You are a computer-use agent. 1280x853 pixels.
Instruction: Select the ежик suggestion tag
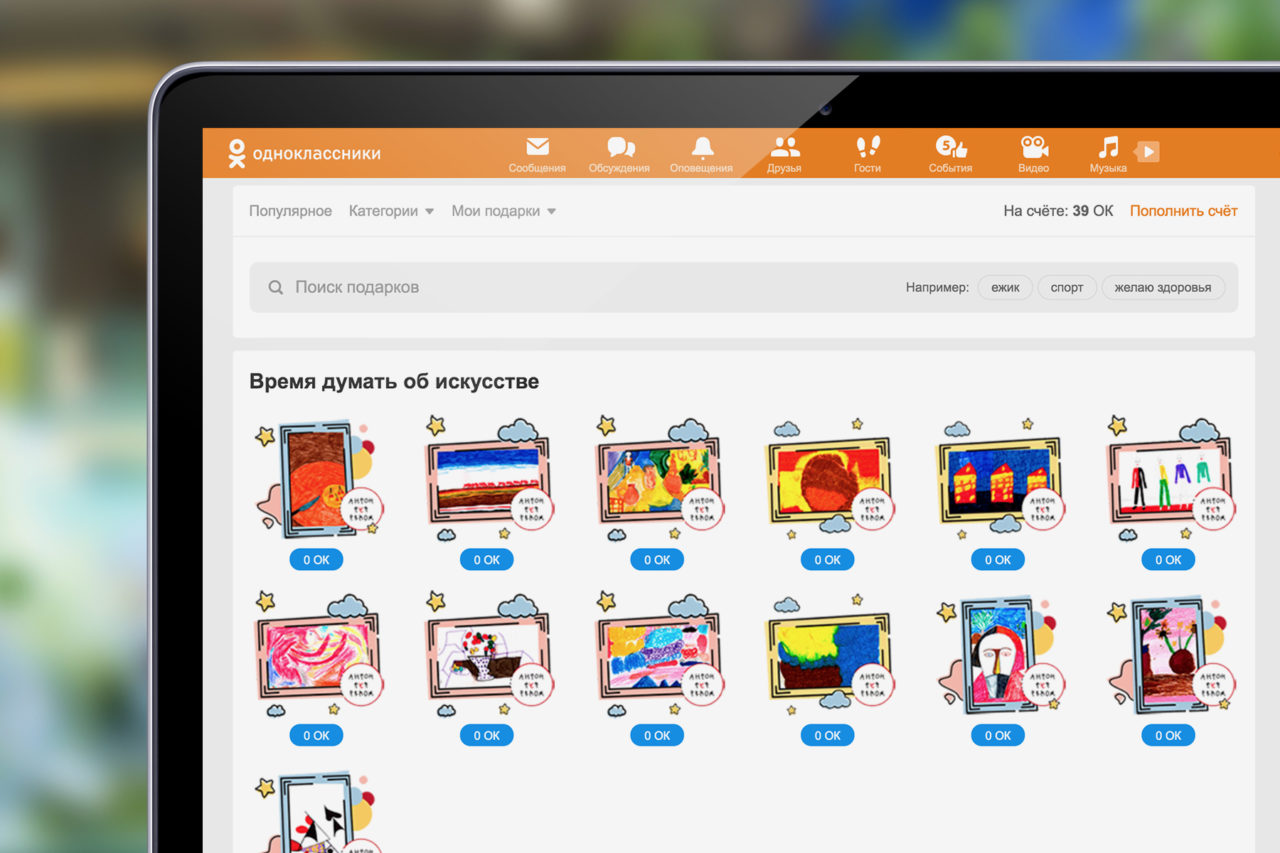pyautogui.click(x=1005, y=287)
